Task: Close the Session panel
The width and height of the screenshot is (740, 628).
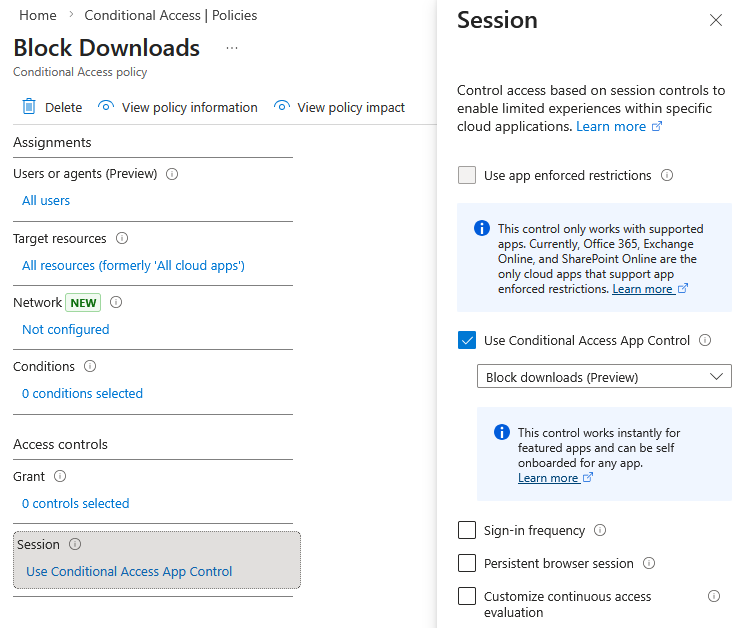Action: [x=716, y=20]
